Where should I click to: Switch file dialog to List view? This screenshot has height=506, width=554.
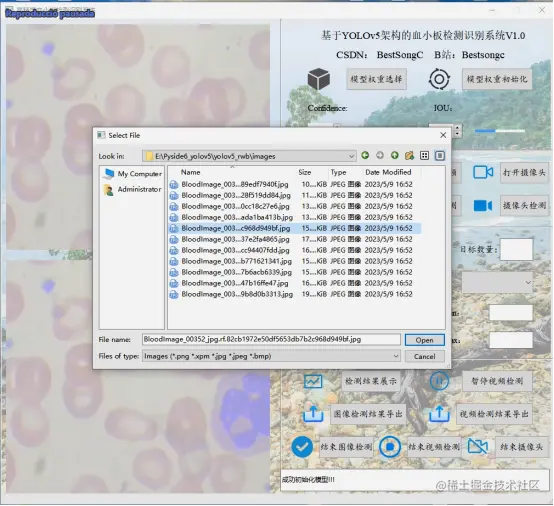tap(424, 155)
